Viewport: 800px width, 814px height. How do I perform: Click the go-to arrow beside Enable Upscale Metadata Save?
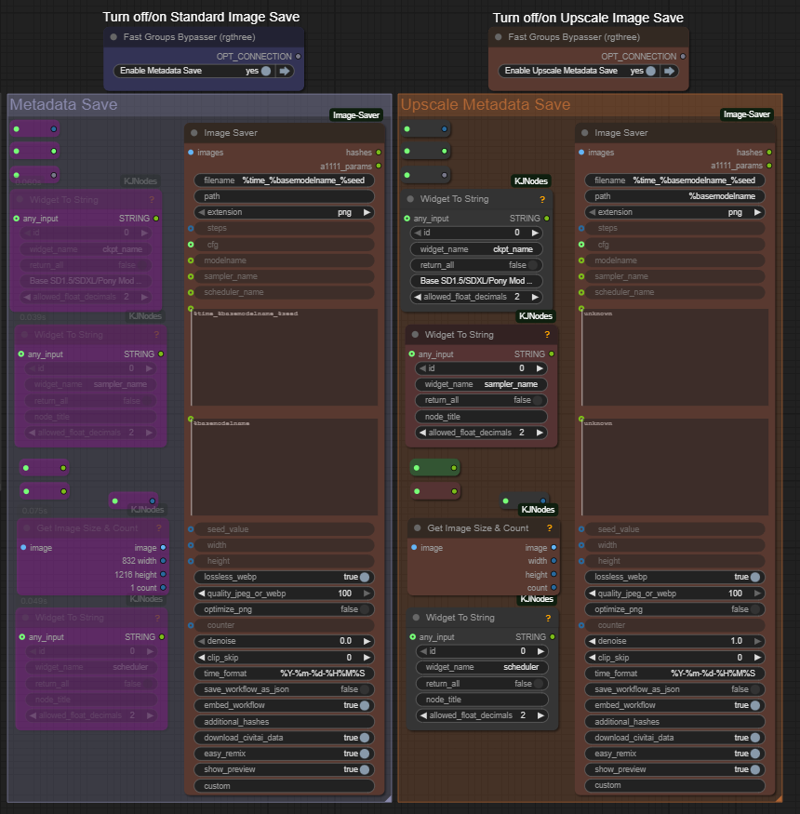[669, 71]
